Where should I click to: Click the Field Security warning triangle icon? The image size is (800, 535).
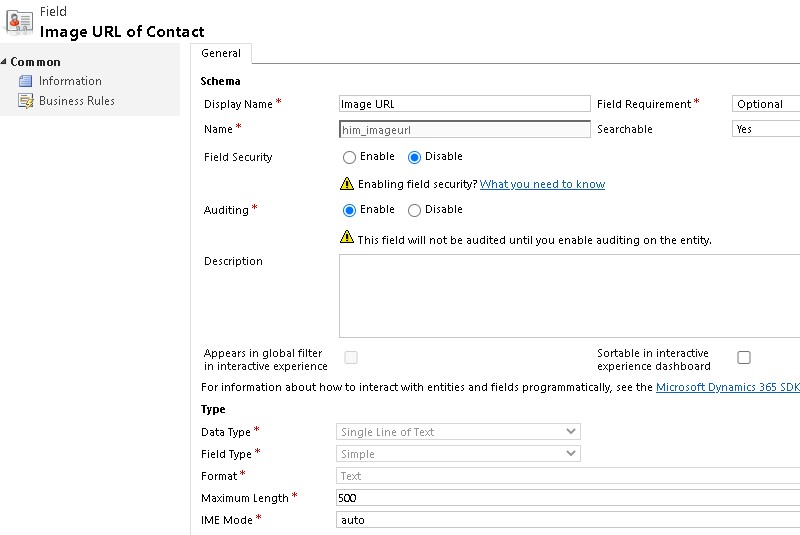click(347, 184)
